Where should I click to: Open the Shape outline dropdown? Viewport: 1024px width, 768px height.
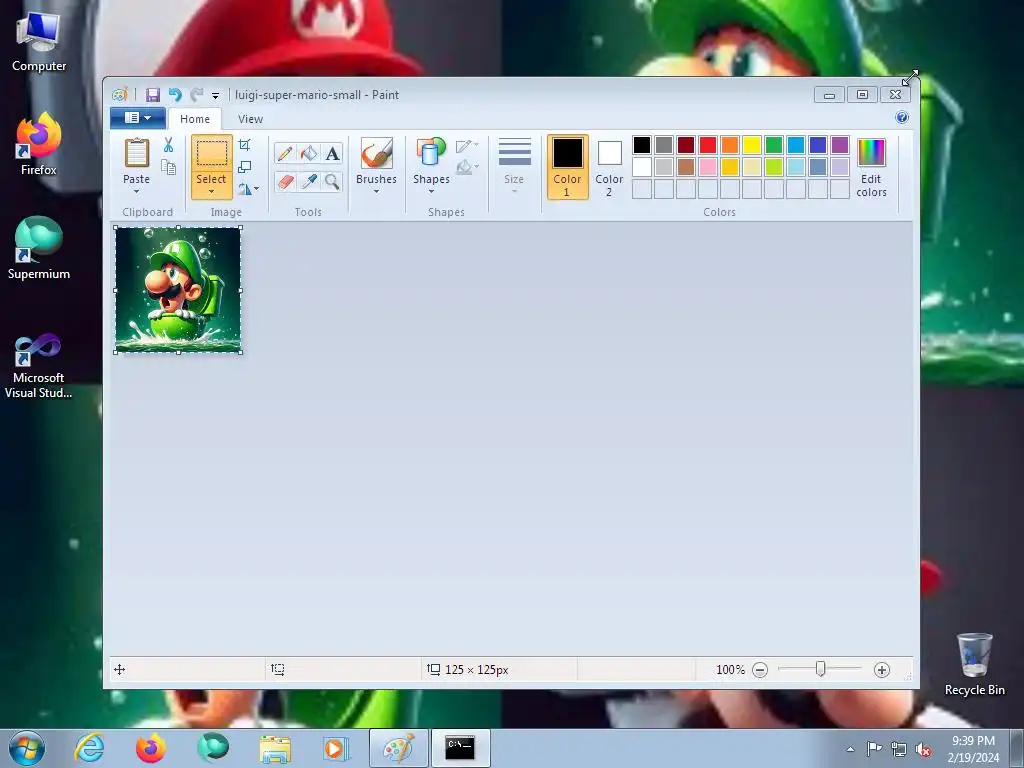(467, 146)
